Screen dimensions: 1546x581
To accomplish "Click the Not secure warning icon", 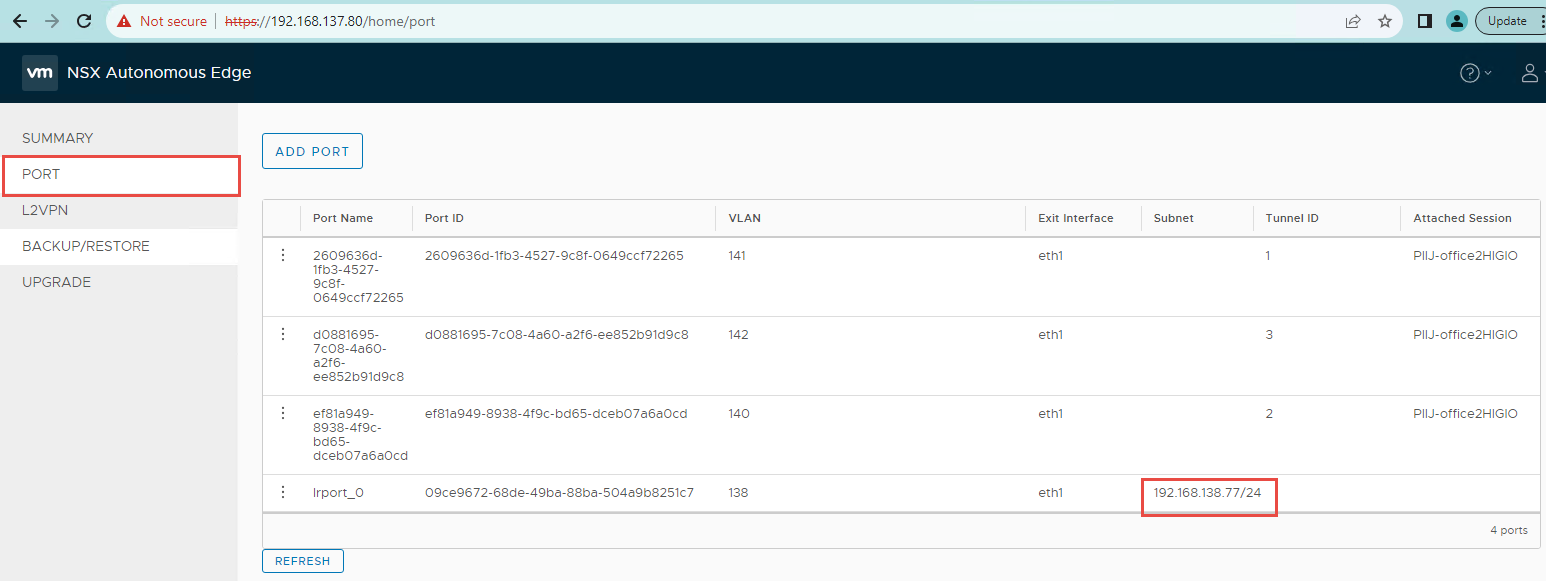I will pos(124,21).
